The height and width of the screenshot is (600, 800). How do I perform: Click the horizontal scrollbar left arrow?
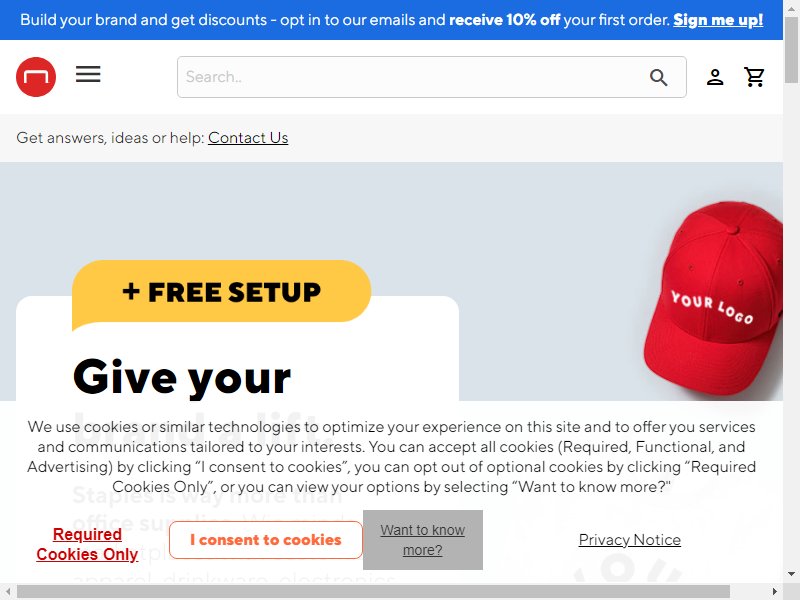tap(8, 592)
